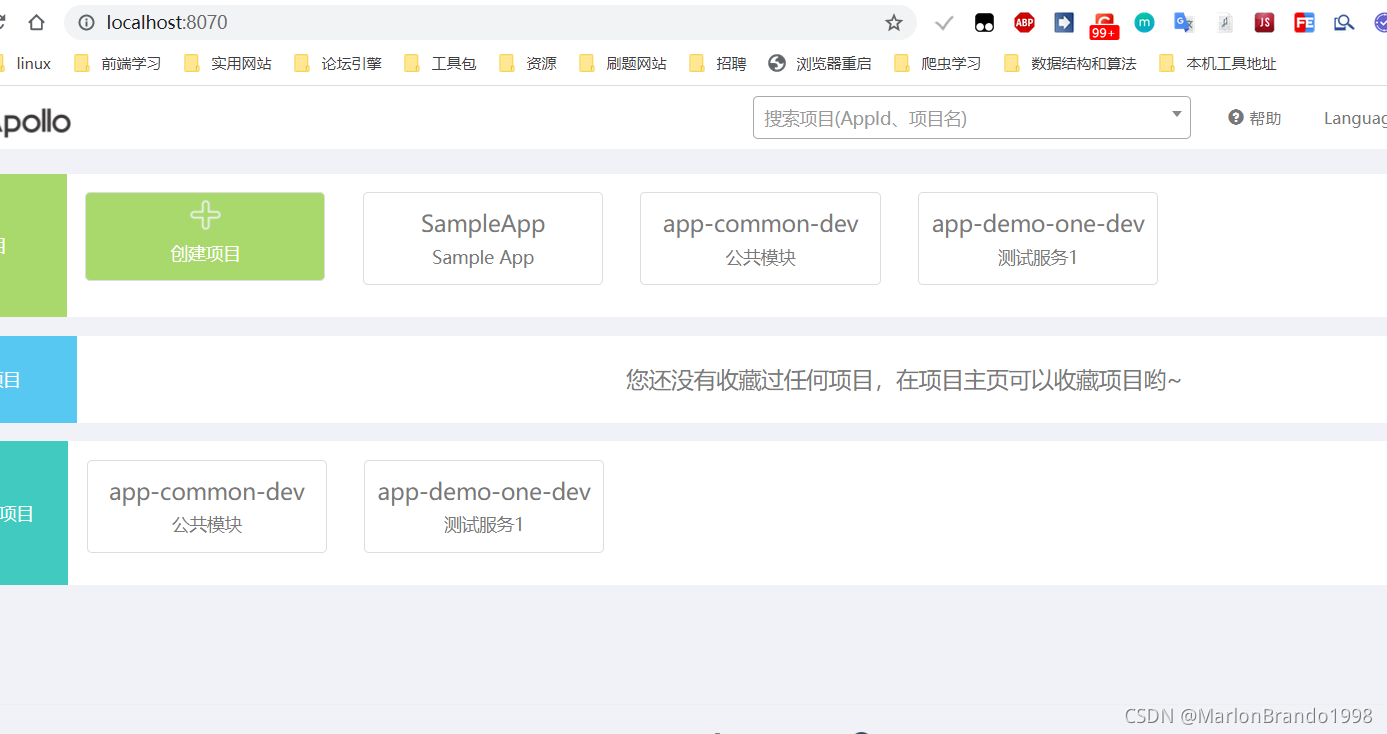The width and height of the screenshot is (1387, 734).
Task: Click the localhost:8070 address bar
Action: click(x=490, y=22)
